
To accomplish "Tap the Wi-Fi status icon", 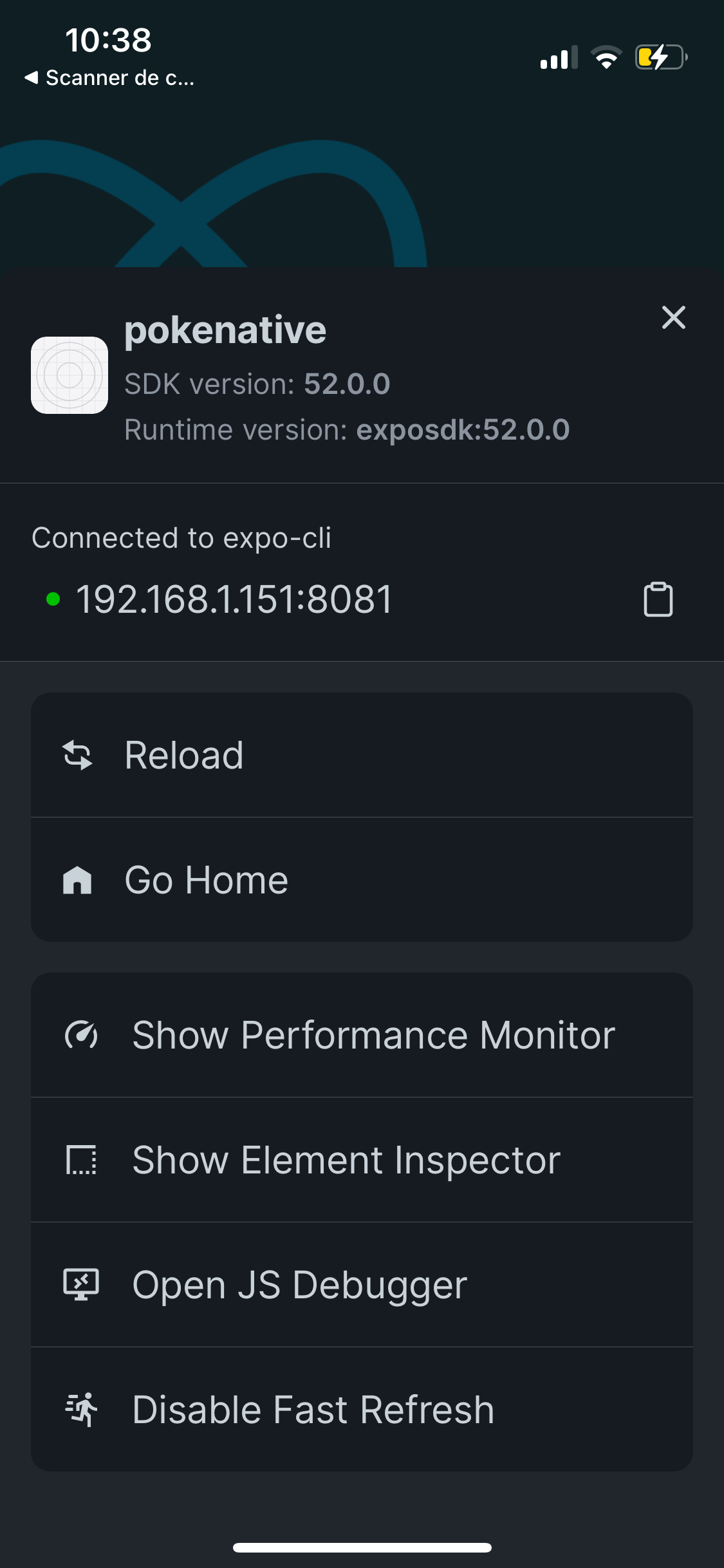I will tap(606, 57).
